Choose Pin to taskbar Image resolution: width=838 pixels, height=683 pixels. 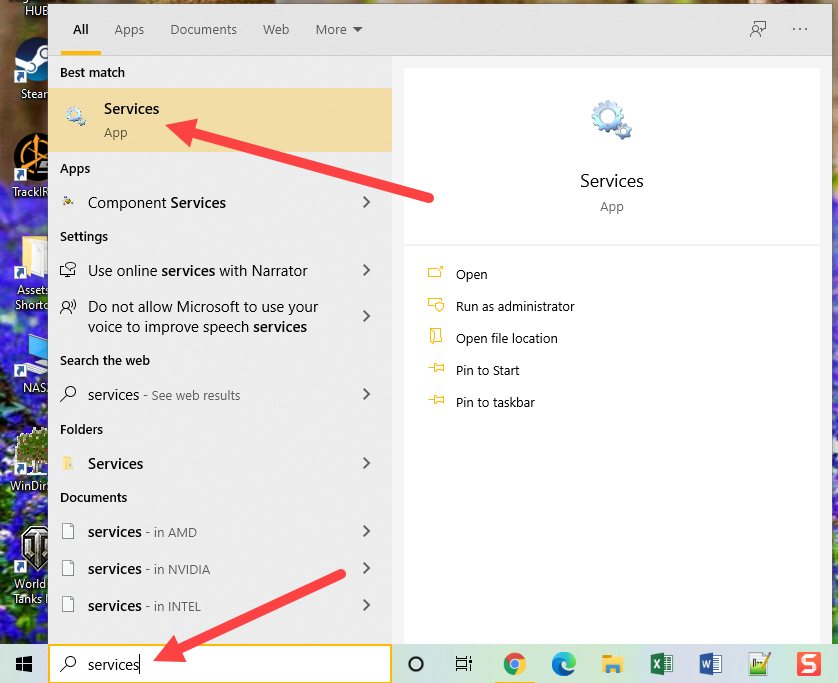[495, 402]
